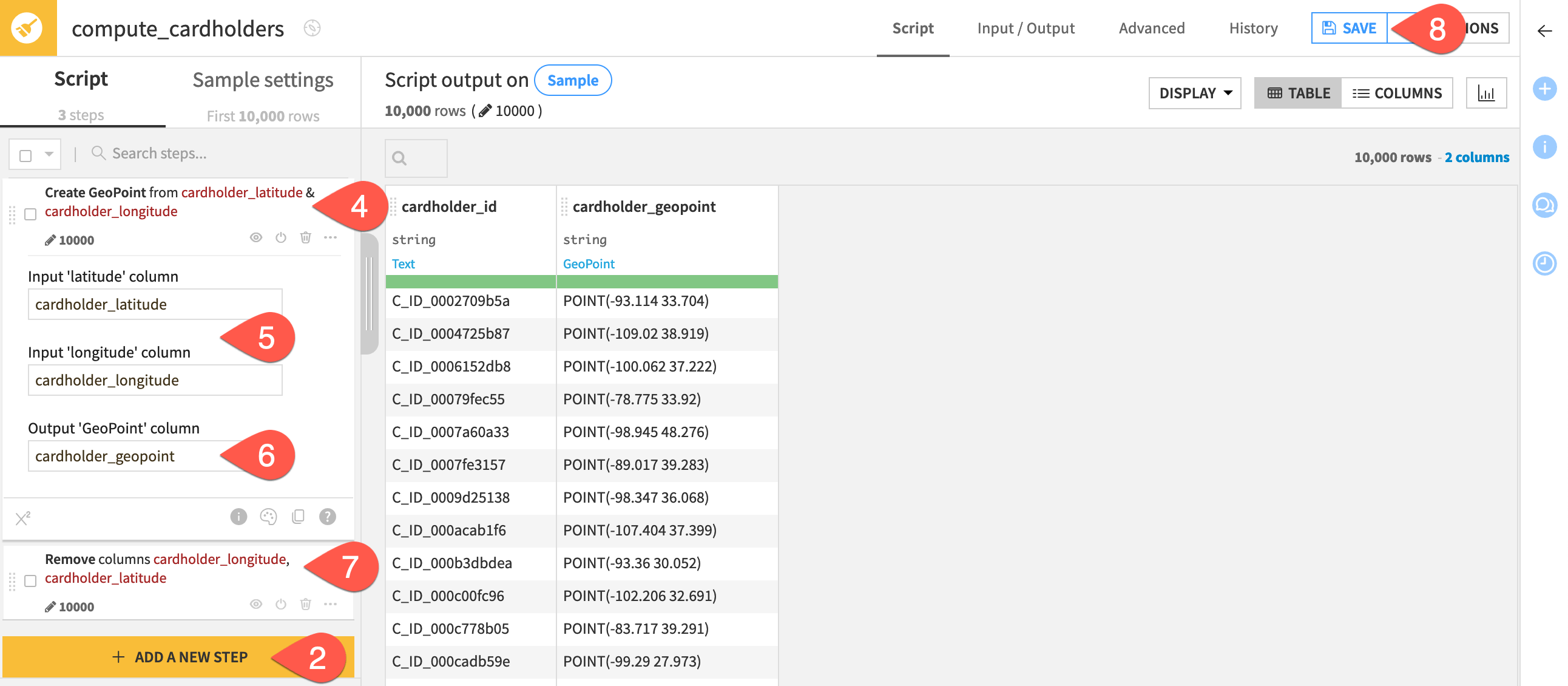Switch to TABLE view
Image resolution: width=1568 pixels, height=686 pixels.
tap(1298, 93)
